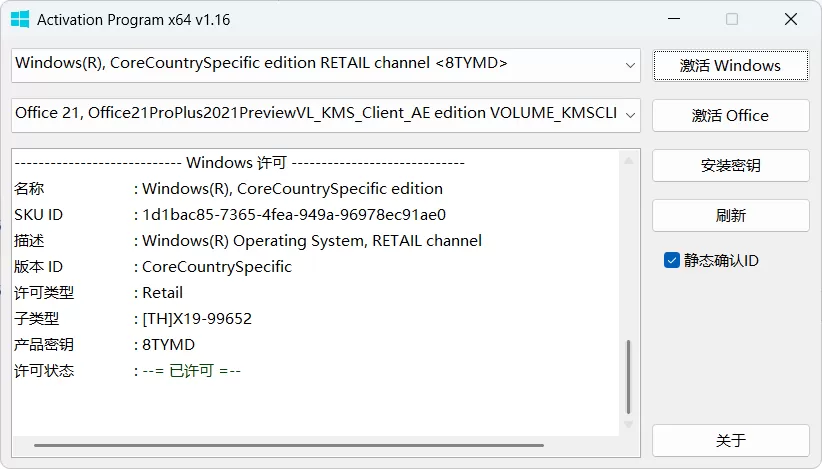Viewport: 822px width, 469px height.
Task: Click the horizontal scrollbar thumb
Action: (289, 445)
